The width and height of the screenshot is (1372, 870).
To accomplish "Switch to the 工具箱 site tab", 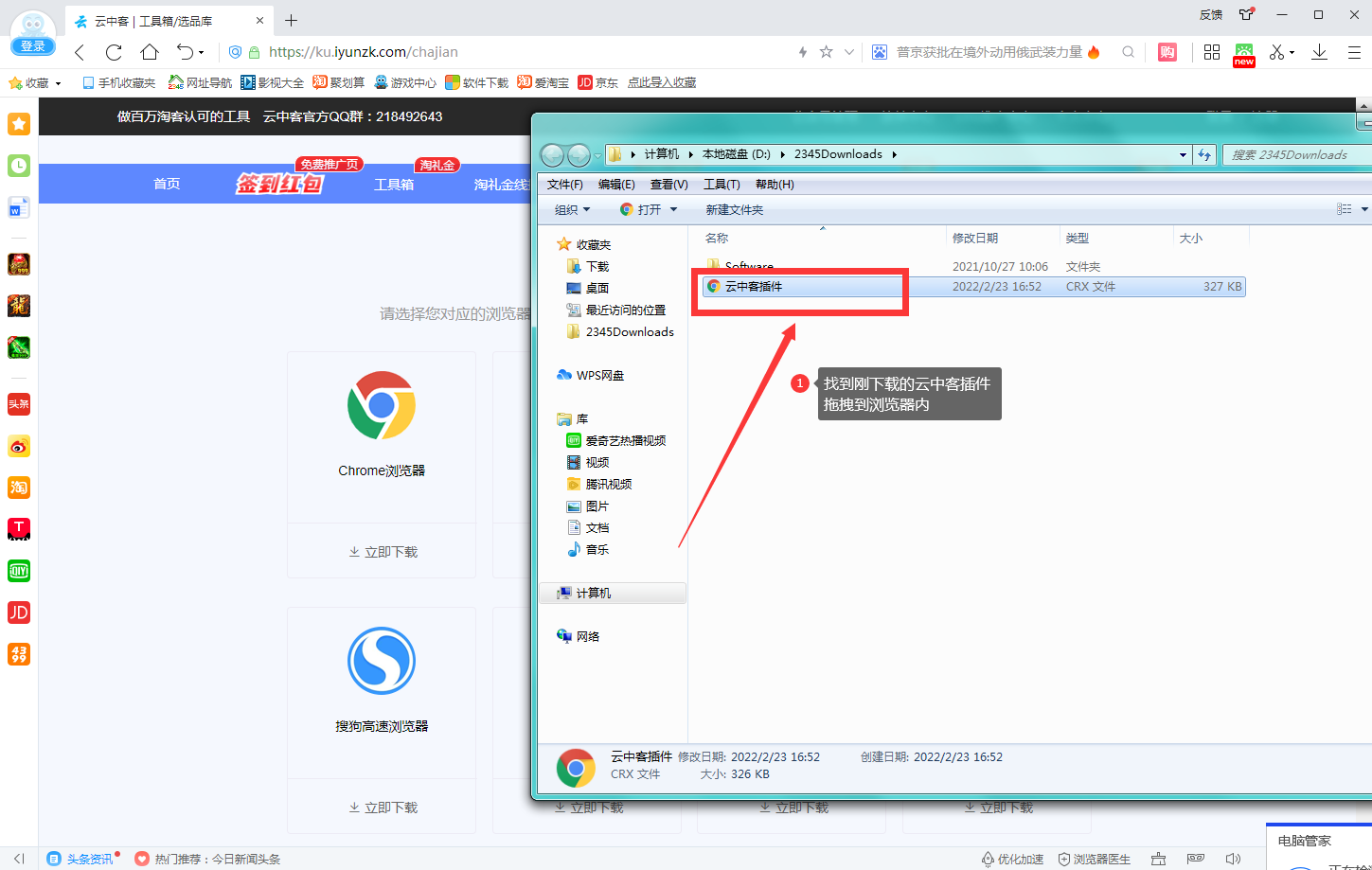I will point(394,185).
